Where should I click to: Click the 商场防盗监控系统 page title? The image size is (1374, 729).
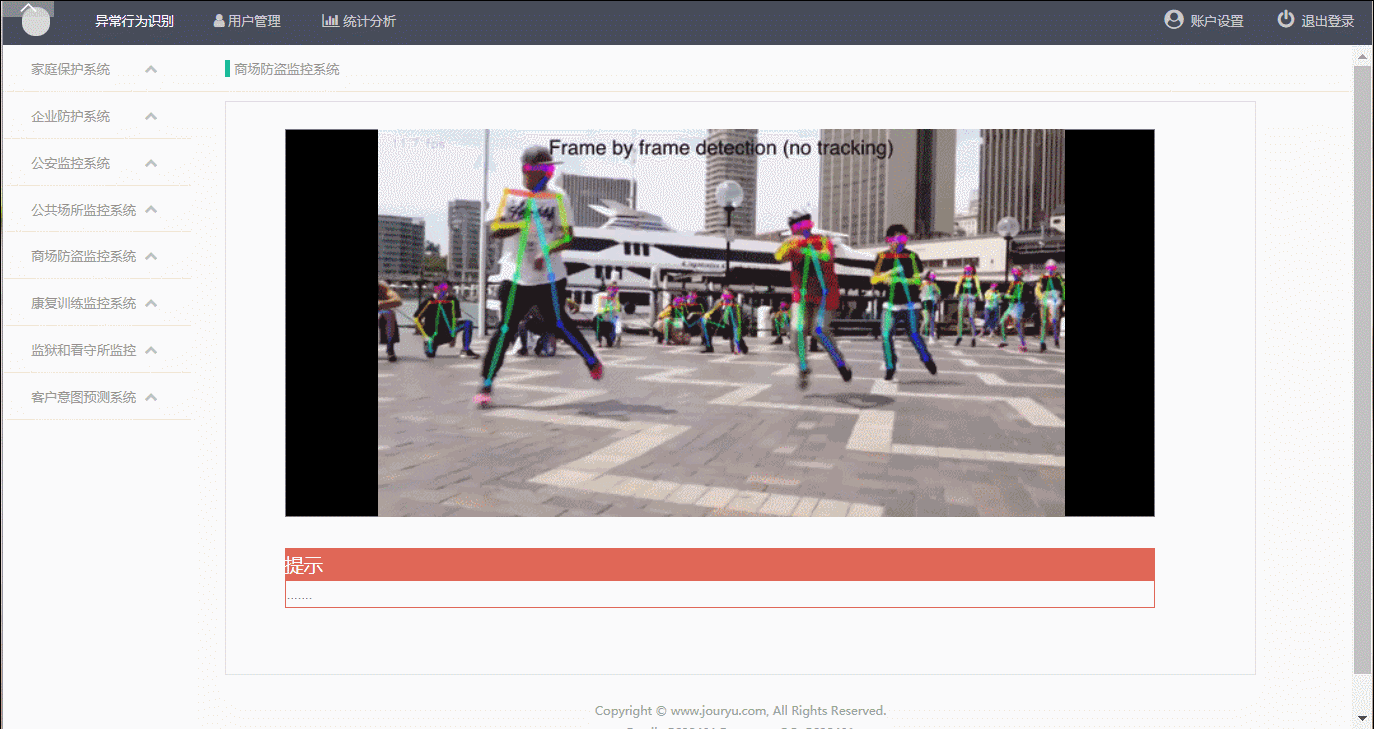(x=287, y=69)
